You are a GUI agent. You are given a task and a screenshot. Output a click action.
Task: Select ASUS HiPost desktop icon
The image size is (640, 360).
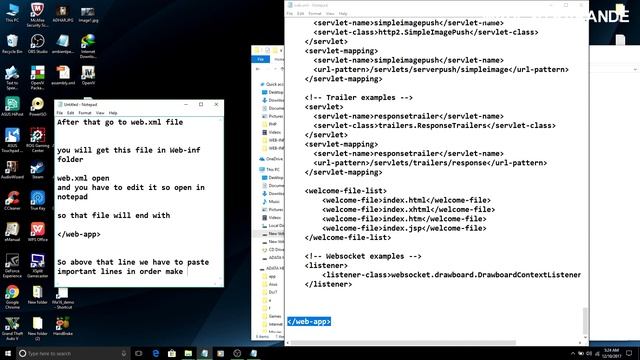point(12,107)
